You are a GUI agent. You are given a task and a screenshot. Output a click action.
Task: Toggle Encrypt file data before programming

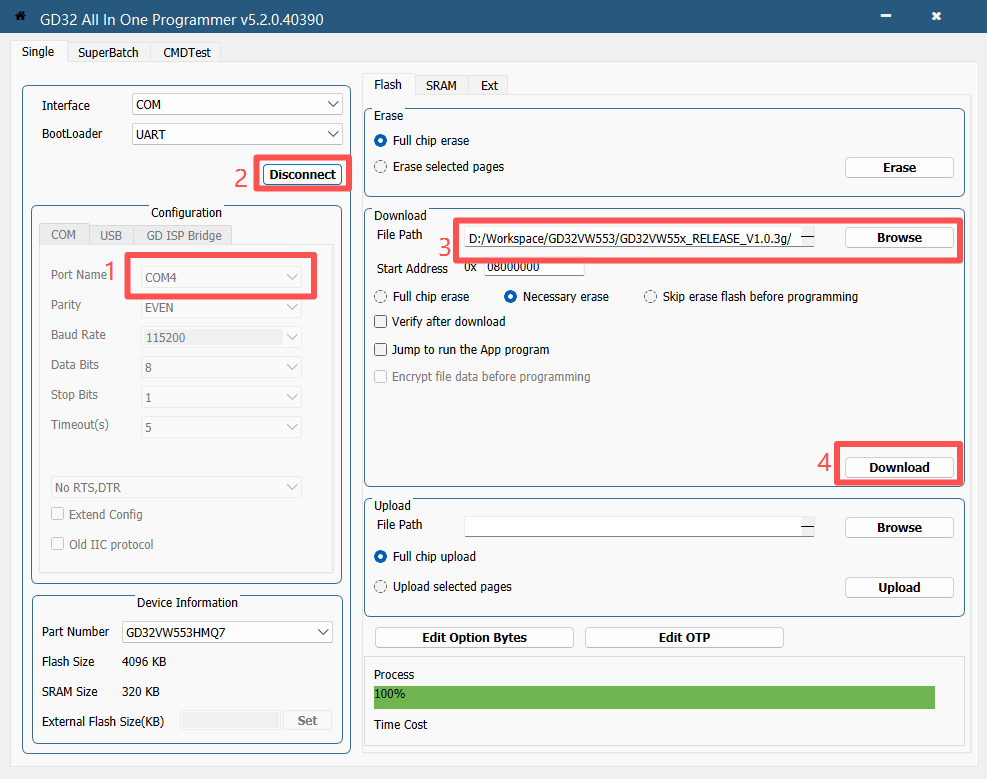pyautogui.click(x=482, y=376)
